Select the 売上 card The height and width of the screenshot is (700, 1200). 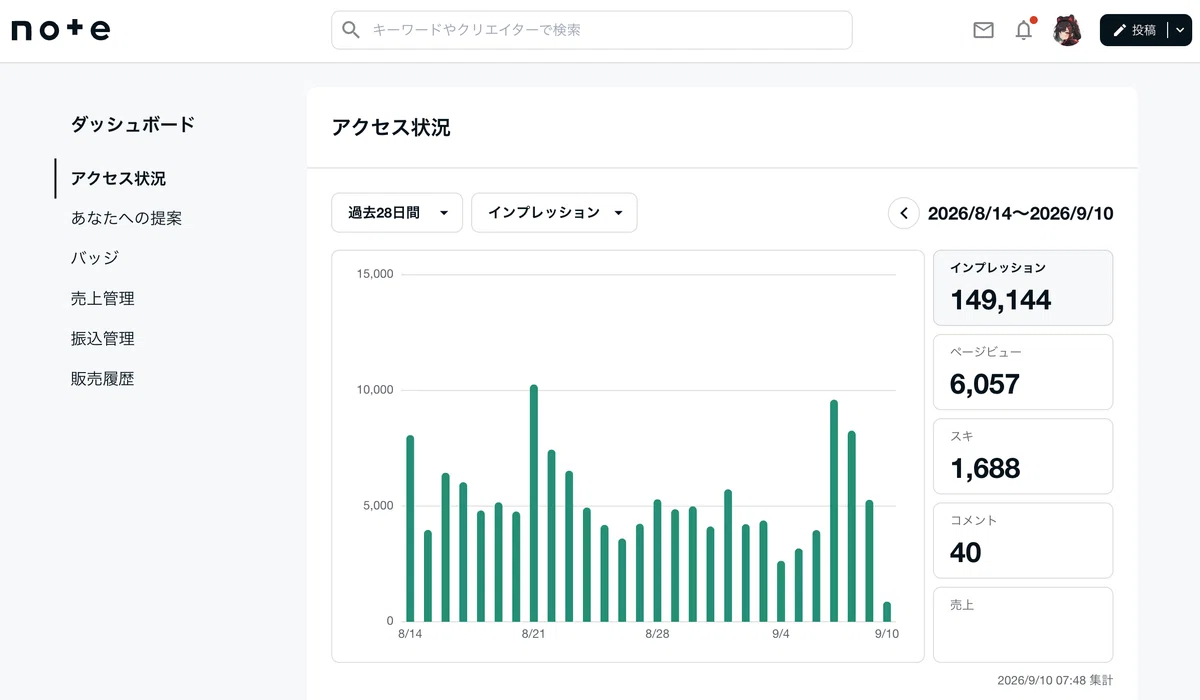[x=1023, y=624]
